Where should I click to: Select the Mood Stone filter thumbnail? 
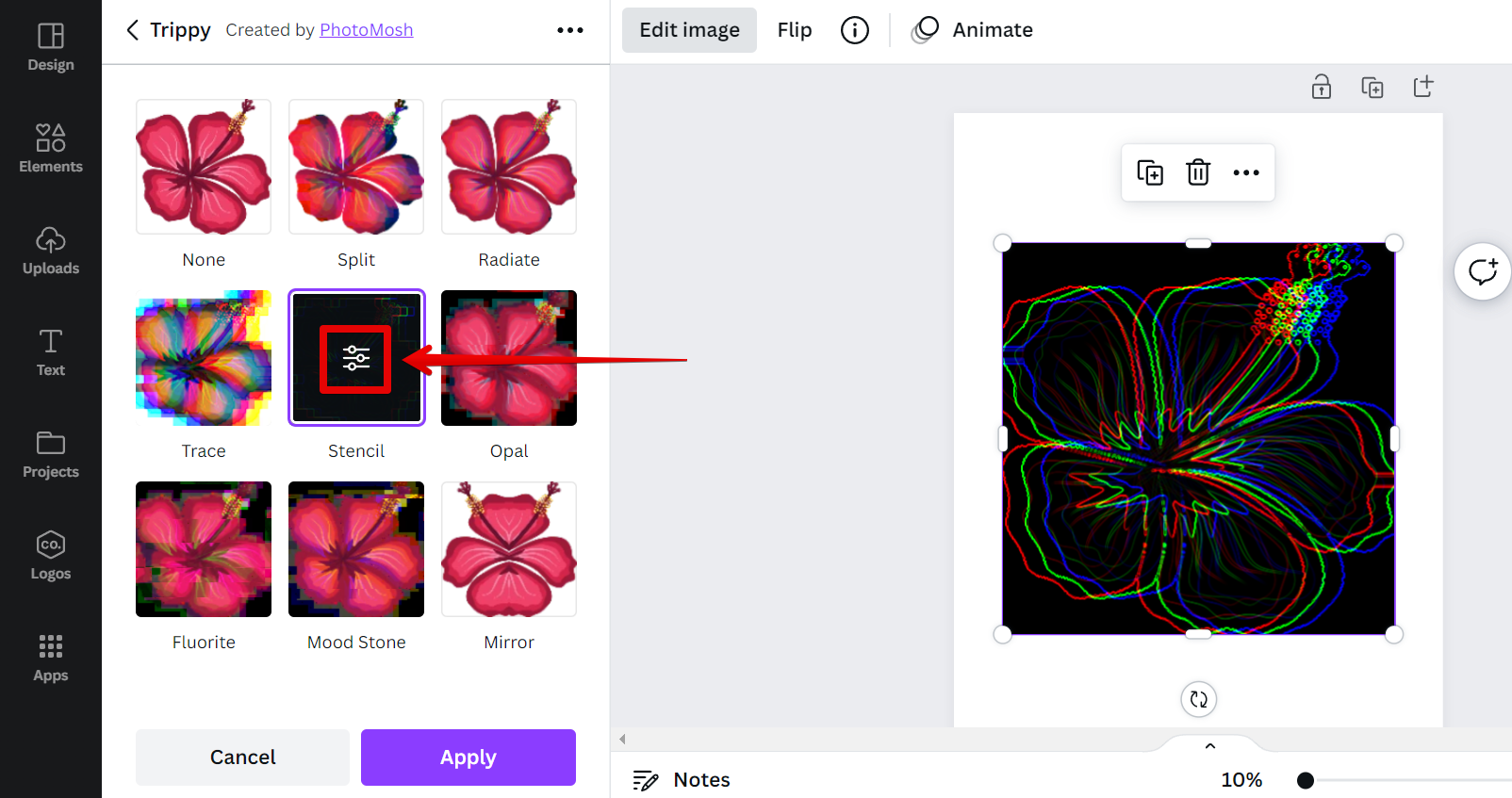pos(356,549)
